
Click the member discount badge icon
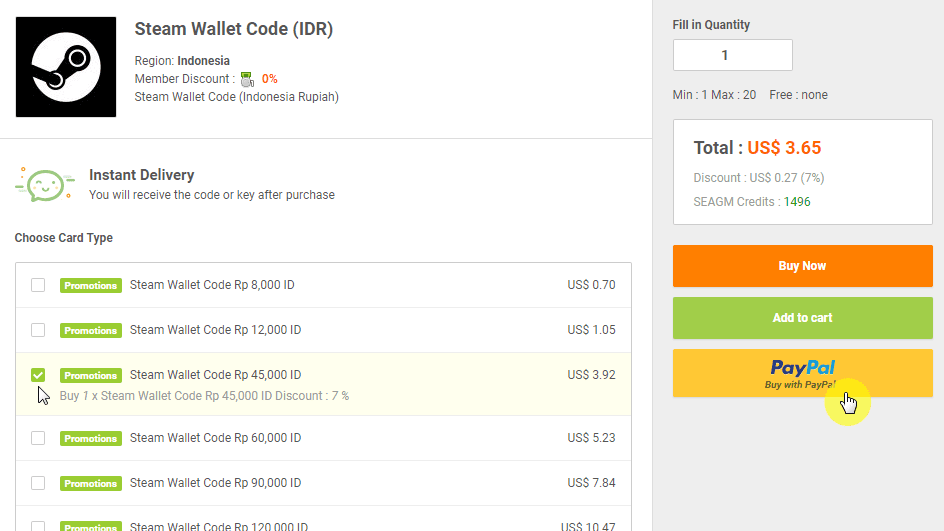click(x=247, y=79)
